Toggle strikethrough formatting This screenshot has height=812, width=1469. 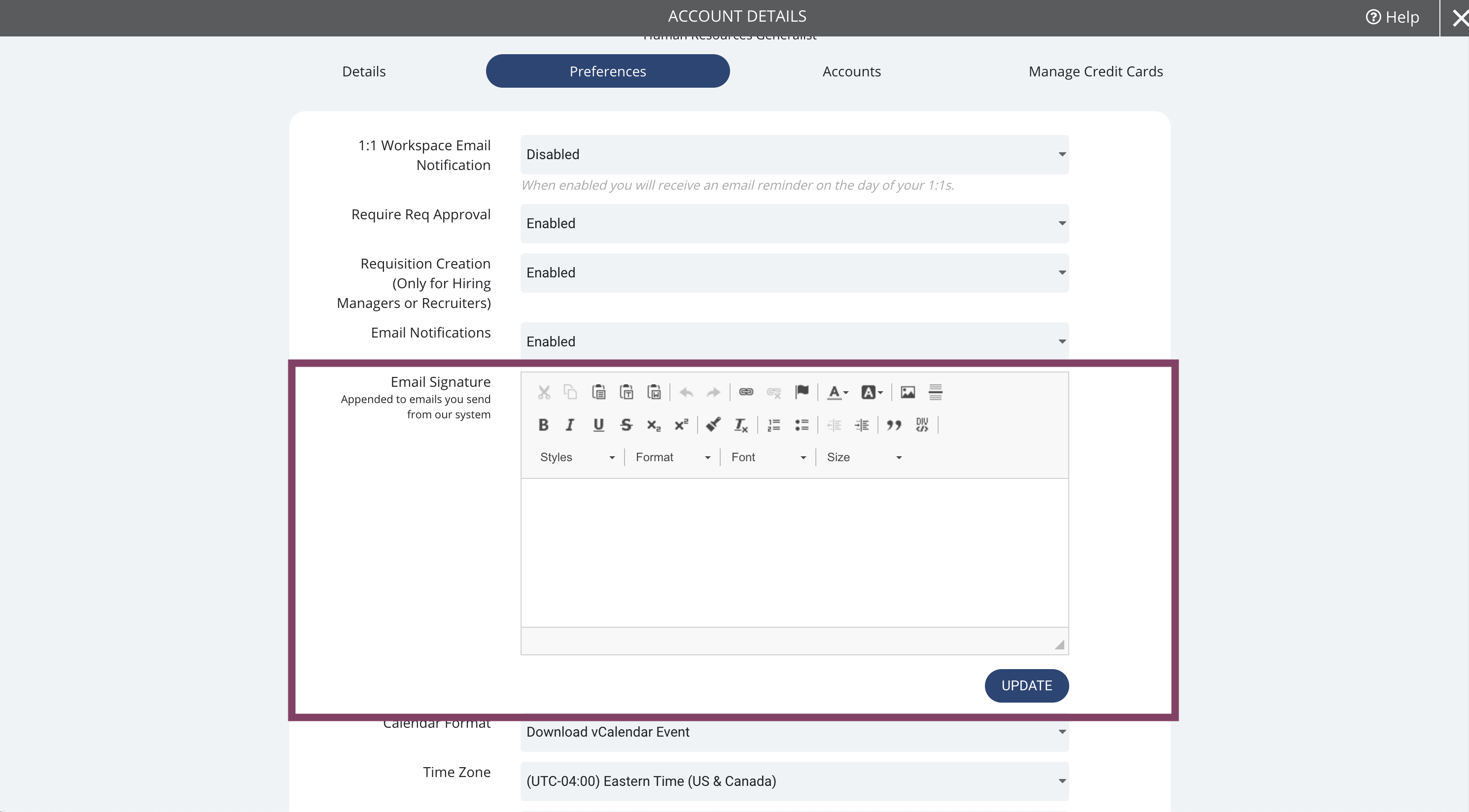point(626,425)
